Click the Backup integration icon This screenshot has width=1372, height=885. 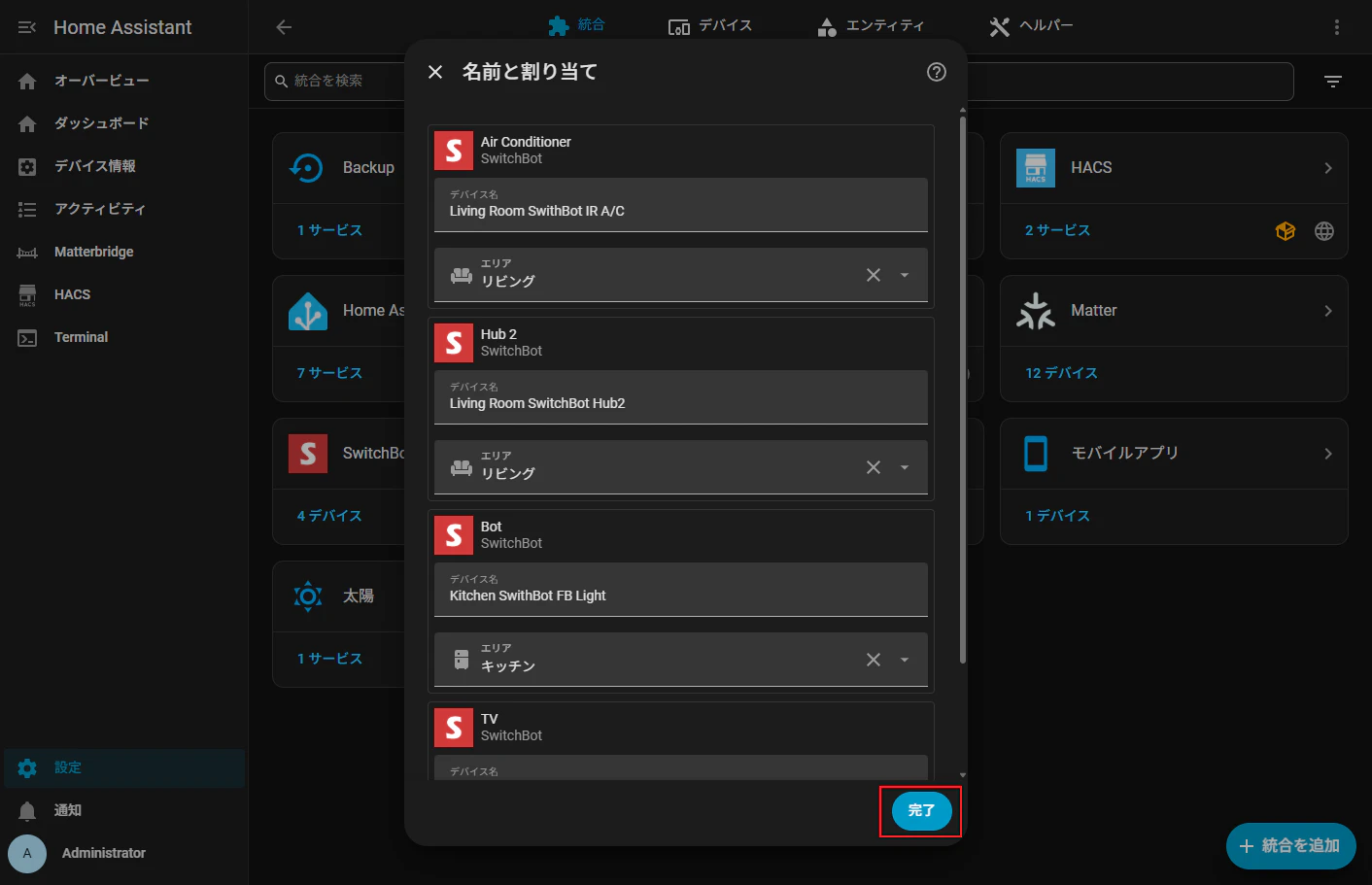pyautogui.click(x=308, y=168)
